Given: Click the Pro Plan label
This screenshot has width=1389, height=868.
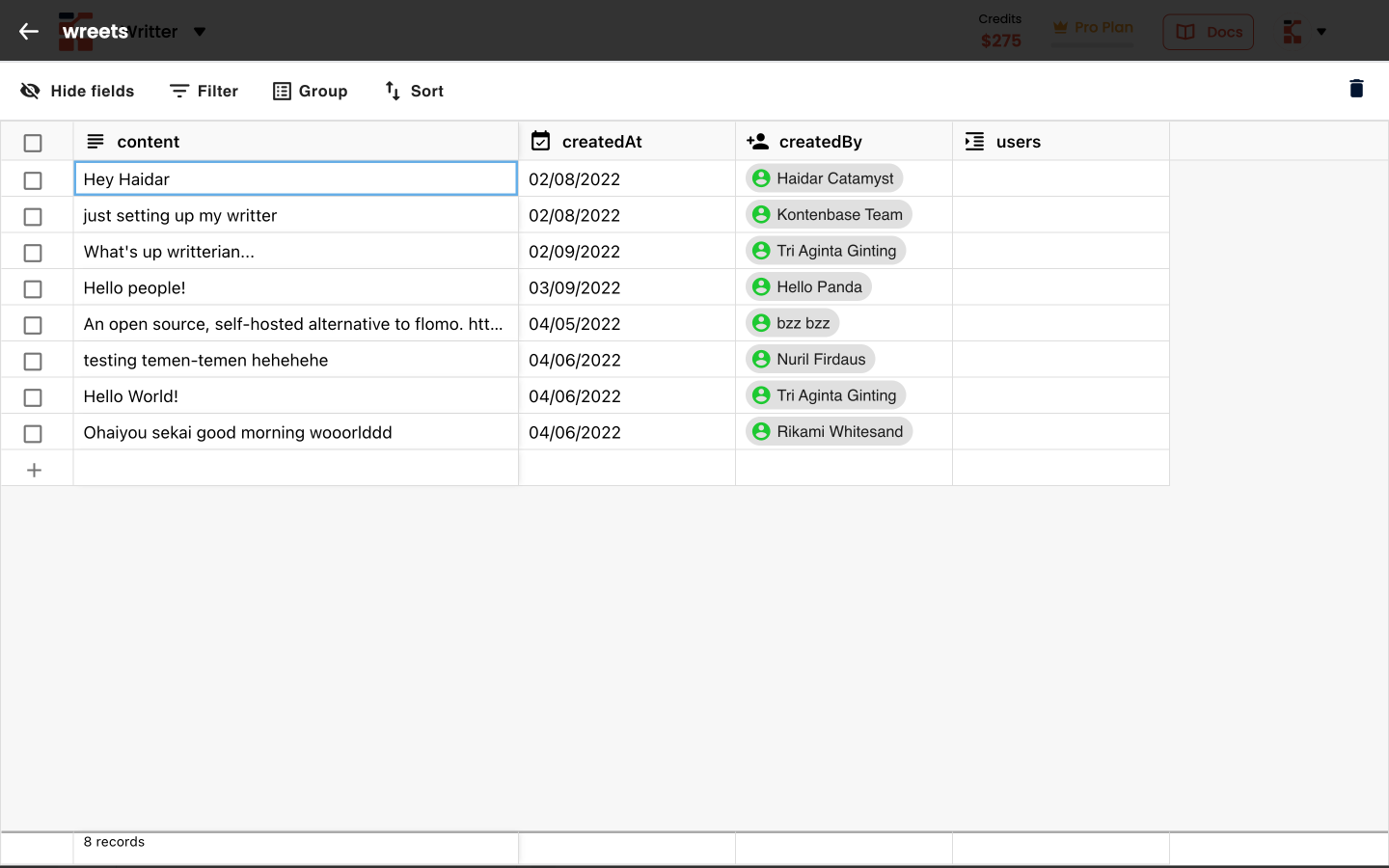Looking at the screenshot, I should pyautogui.click(x=1103, y=28).
